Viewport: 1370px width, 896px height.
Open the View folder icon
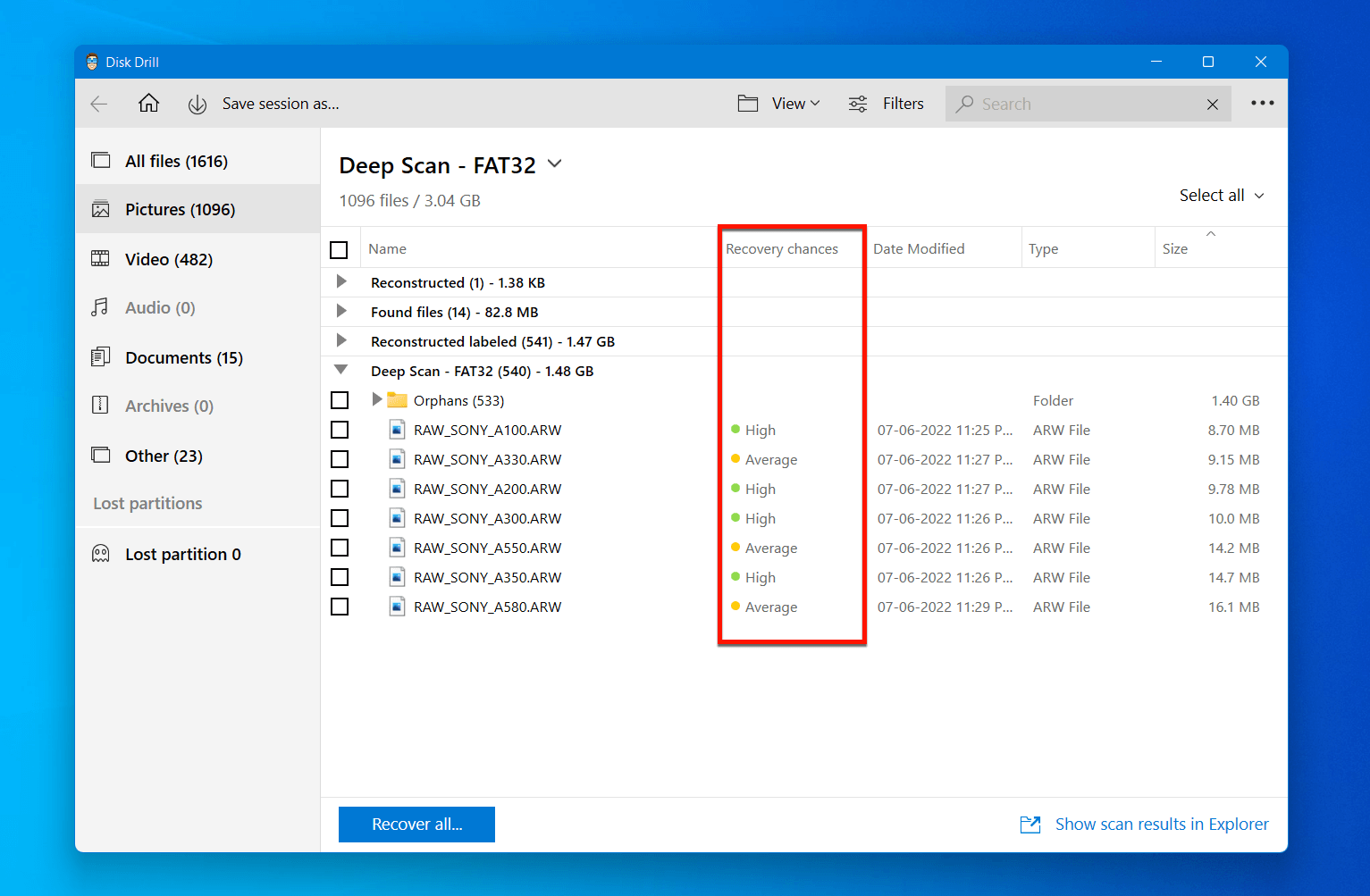(748, 104)
